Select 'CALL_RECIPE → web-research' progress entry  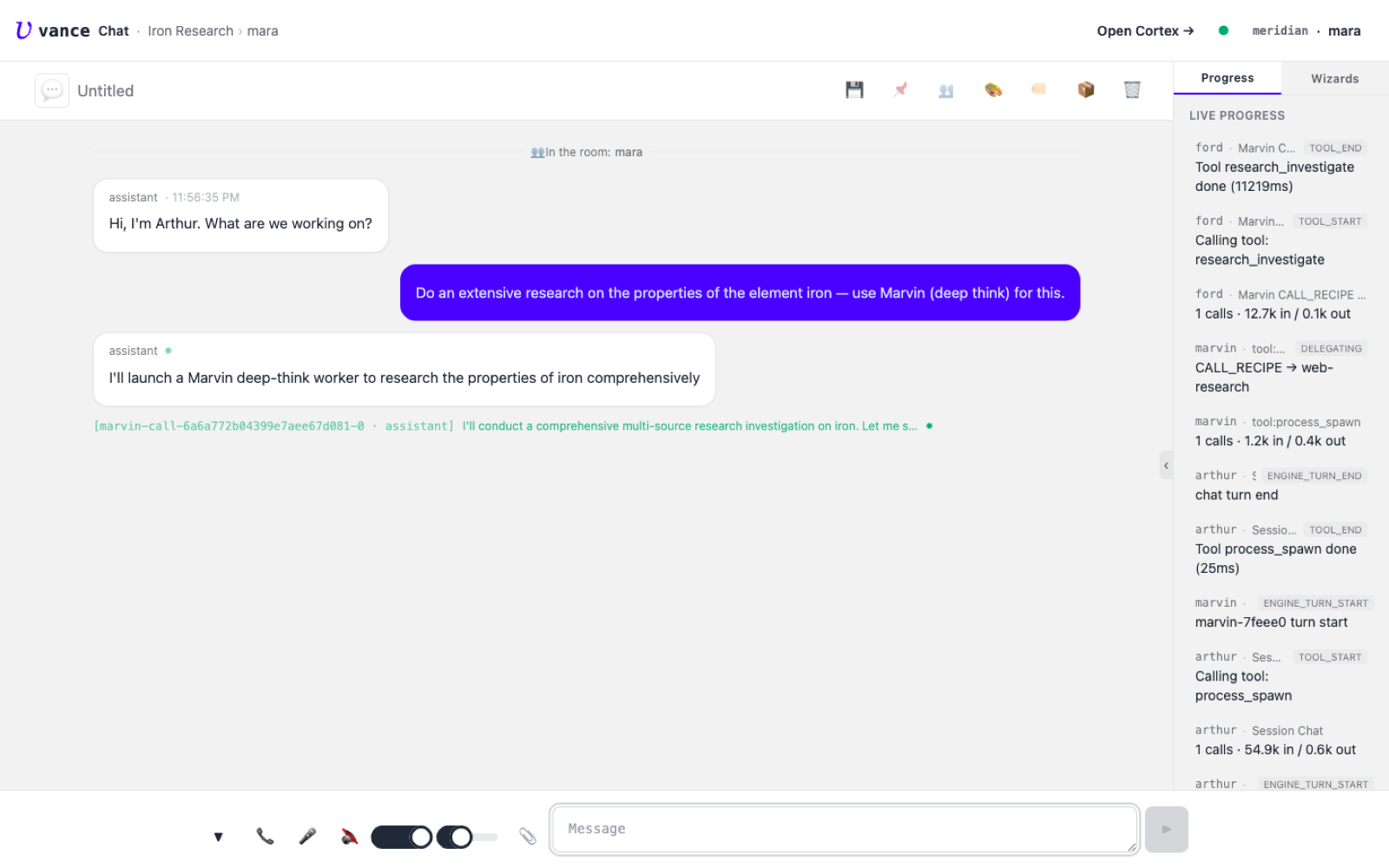point(1280,368)
